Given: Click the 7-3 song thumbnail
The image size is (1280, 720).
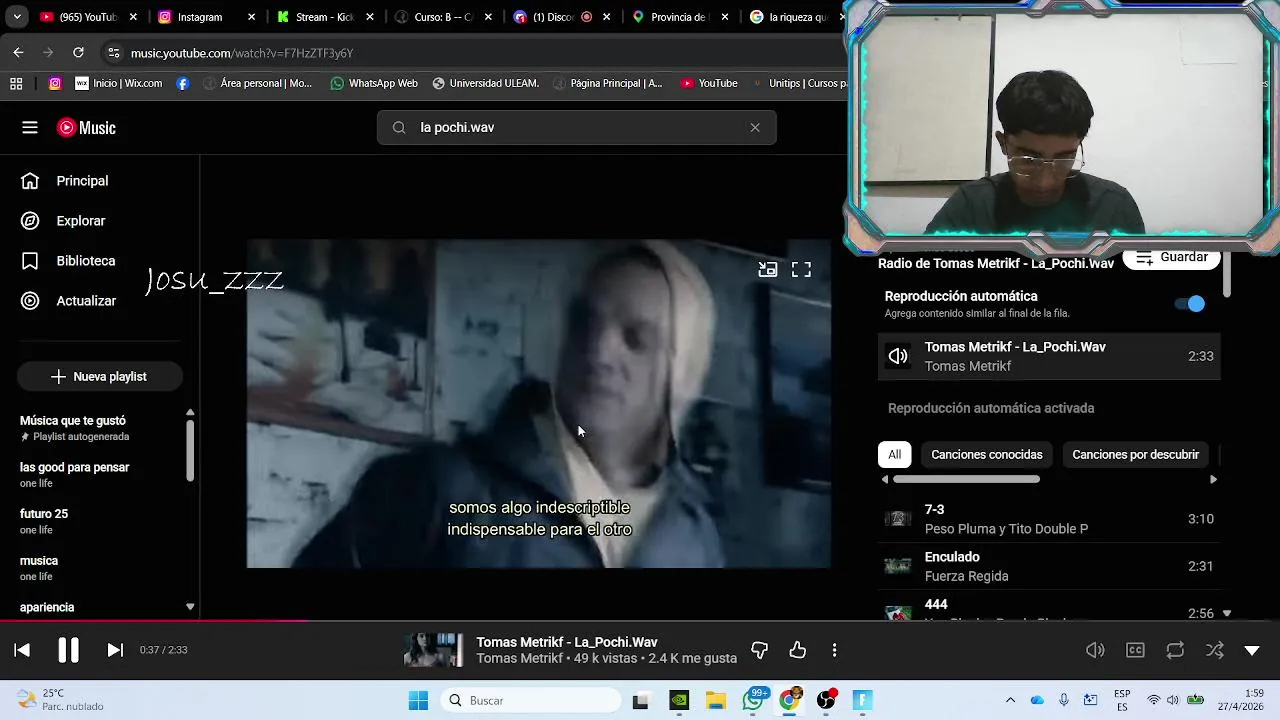Looking at the screenshot, I should tap(897, 519).
